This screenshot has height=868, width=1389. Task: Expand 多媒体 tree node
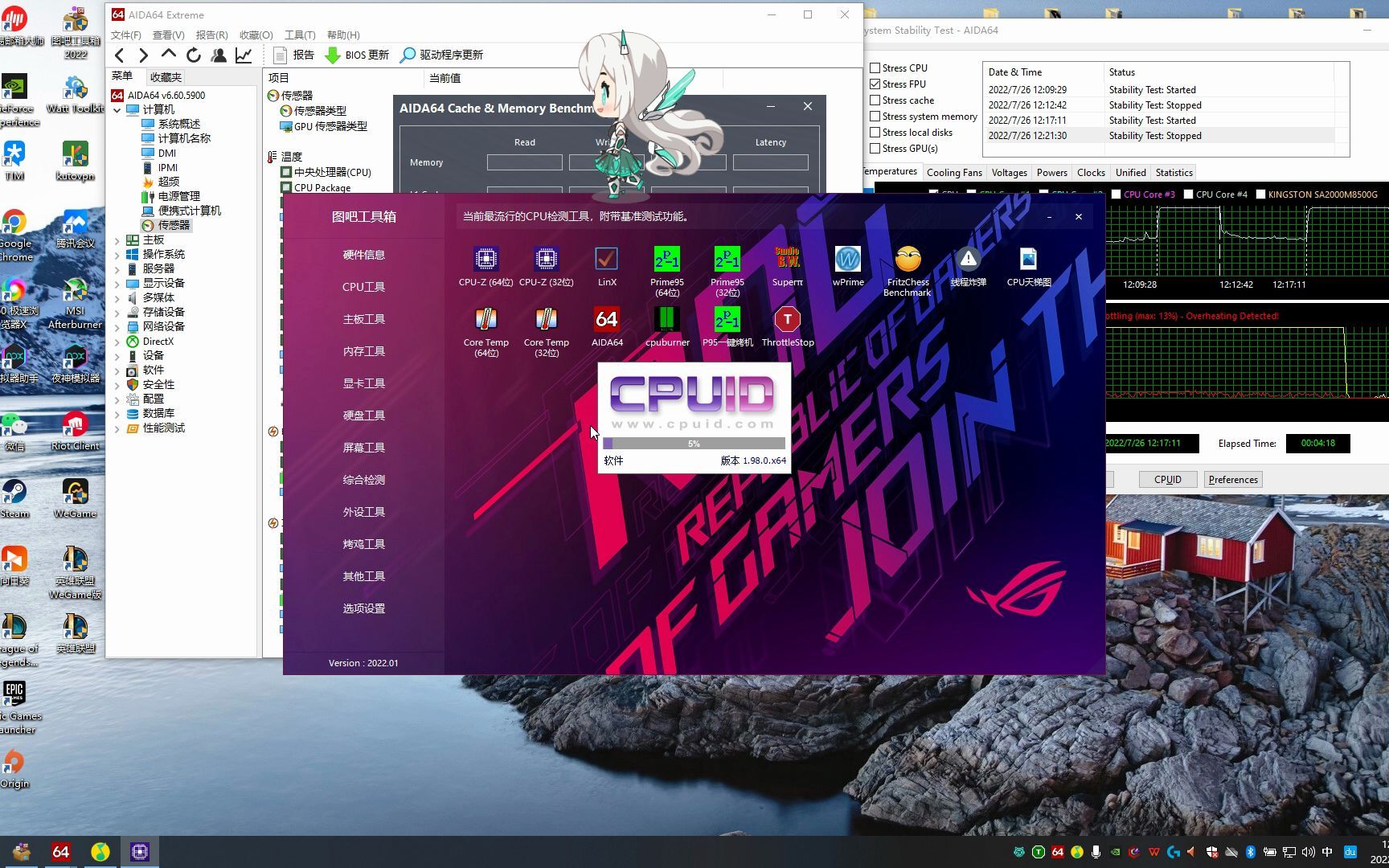click(117, 298)
